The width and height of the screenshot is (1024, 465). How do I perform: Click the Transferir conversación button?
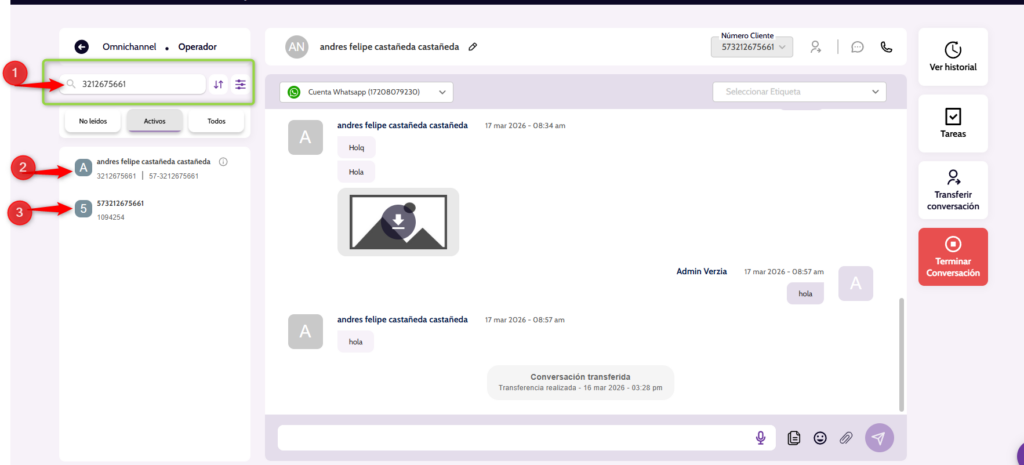click(x=953, y=190)
